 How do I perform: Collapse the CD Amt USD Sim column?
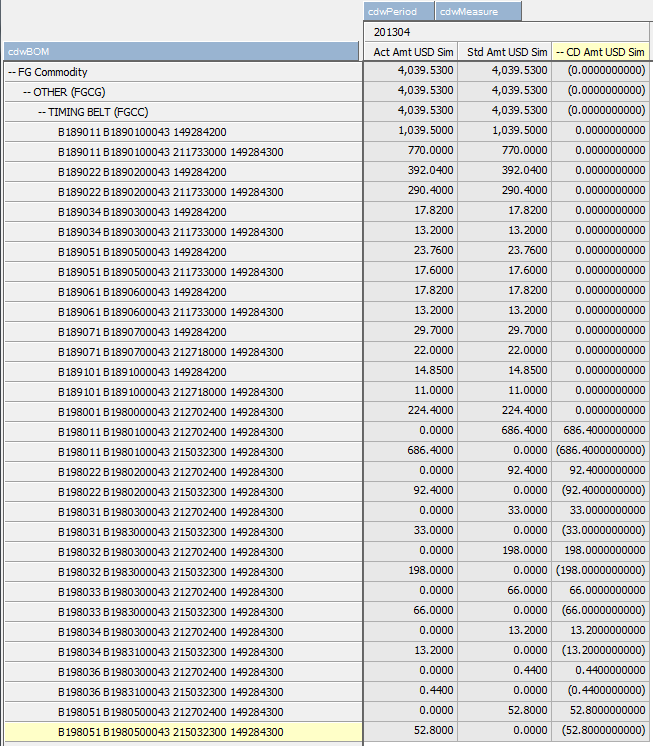[x=560, y=52]
